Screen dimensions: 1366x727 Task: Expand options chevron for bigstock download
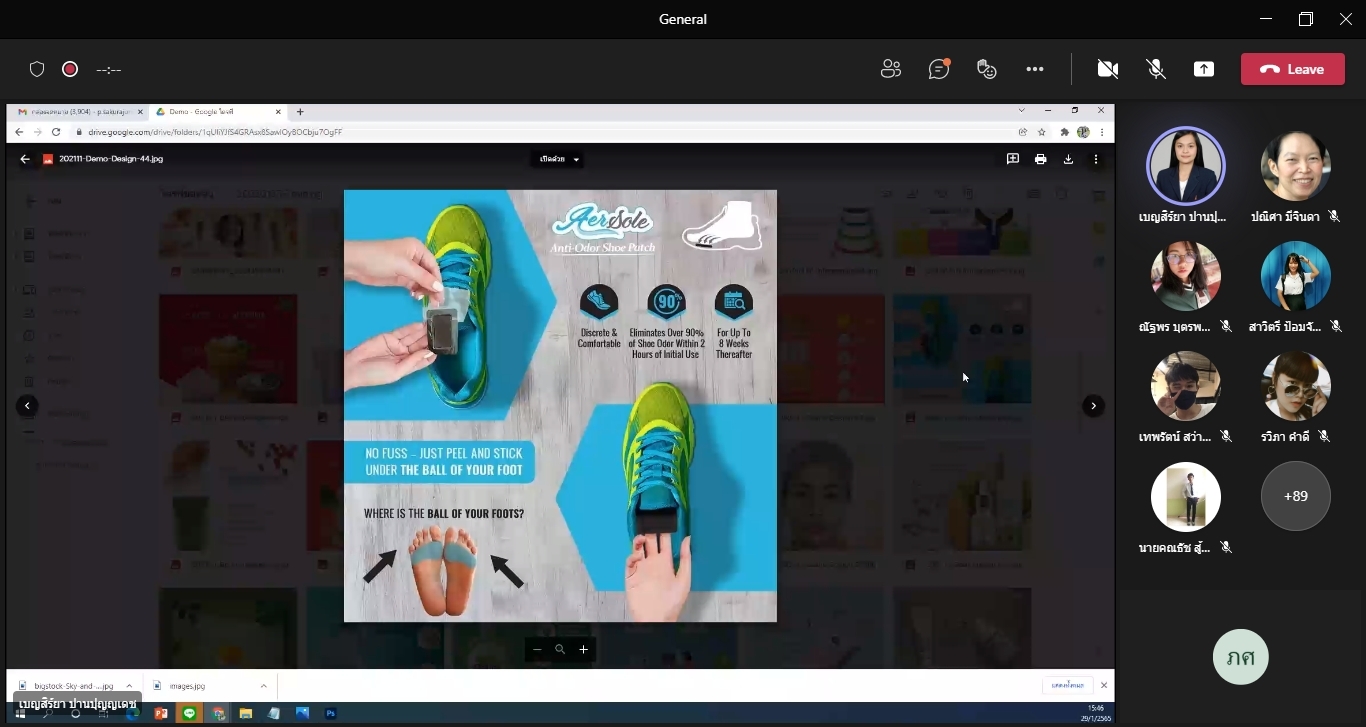(129, 686)
